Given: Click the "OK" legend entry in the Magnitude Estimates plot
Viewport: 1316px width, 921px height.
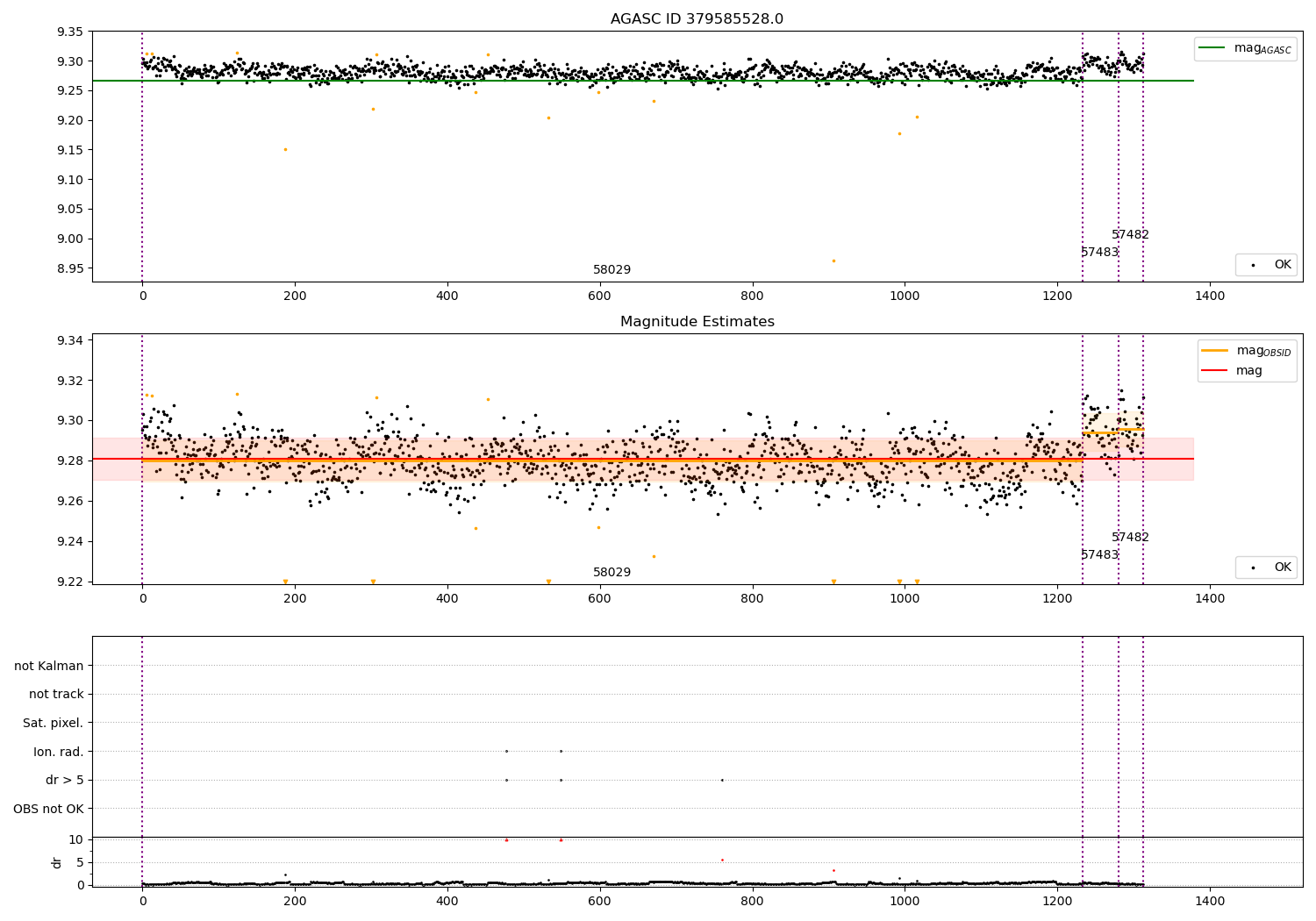Looking at the screenshot, I should pyautogui.click(x=1283, y=568).
